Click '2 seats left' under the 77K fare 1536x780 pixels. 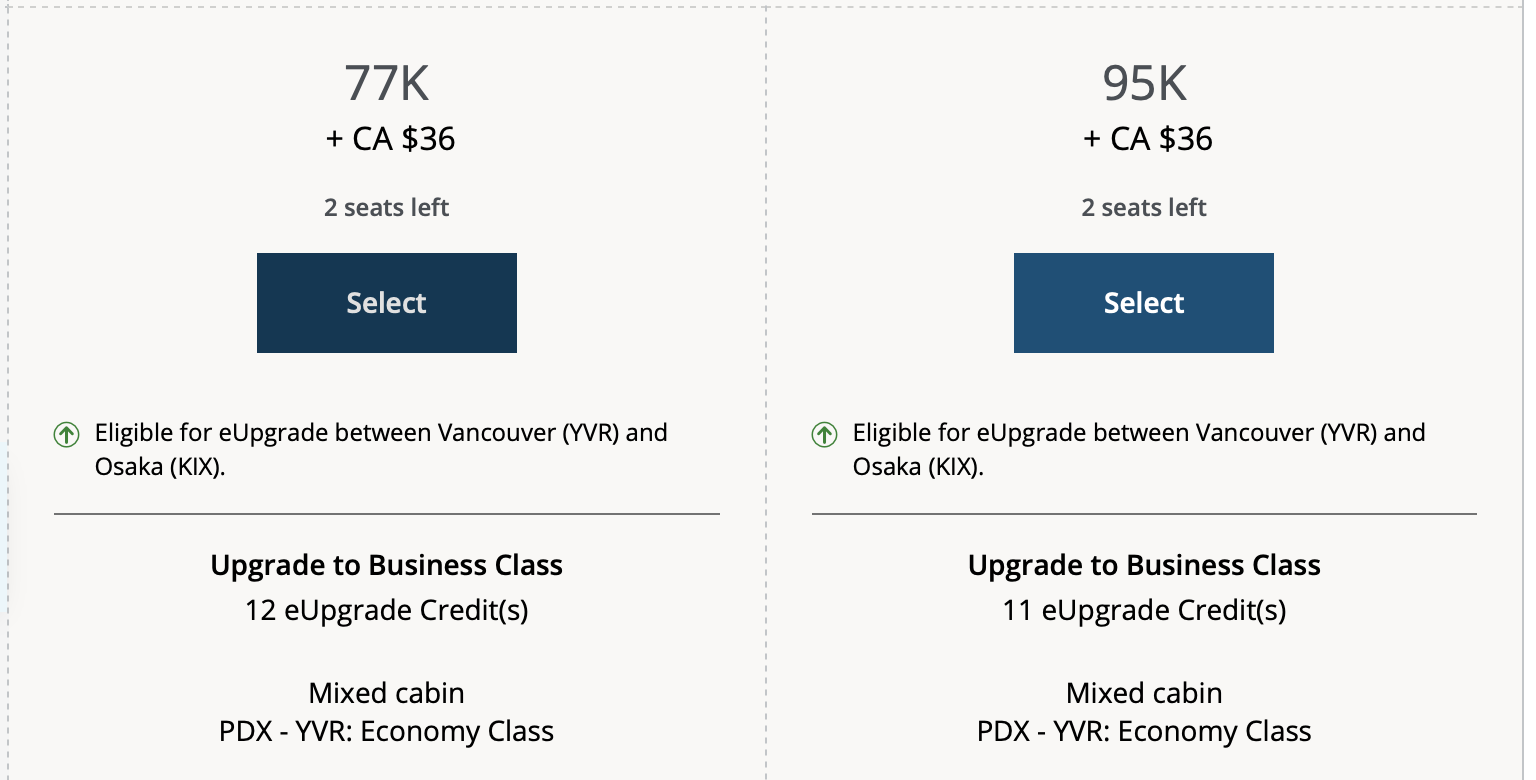pos(387,208)
